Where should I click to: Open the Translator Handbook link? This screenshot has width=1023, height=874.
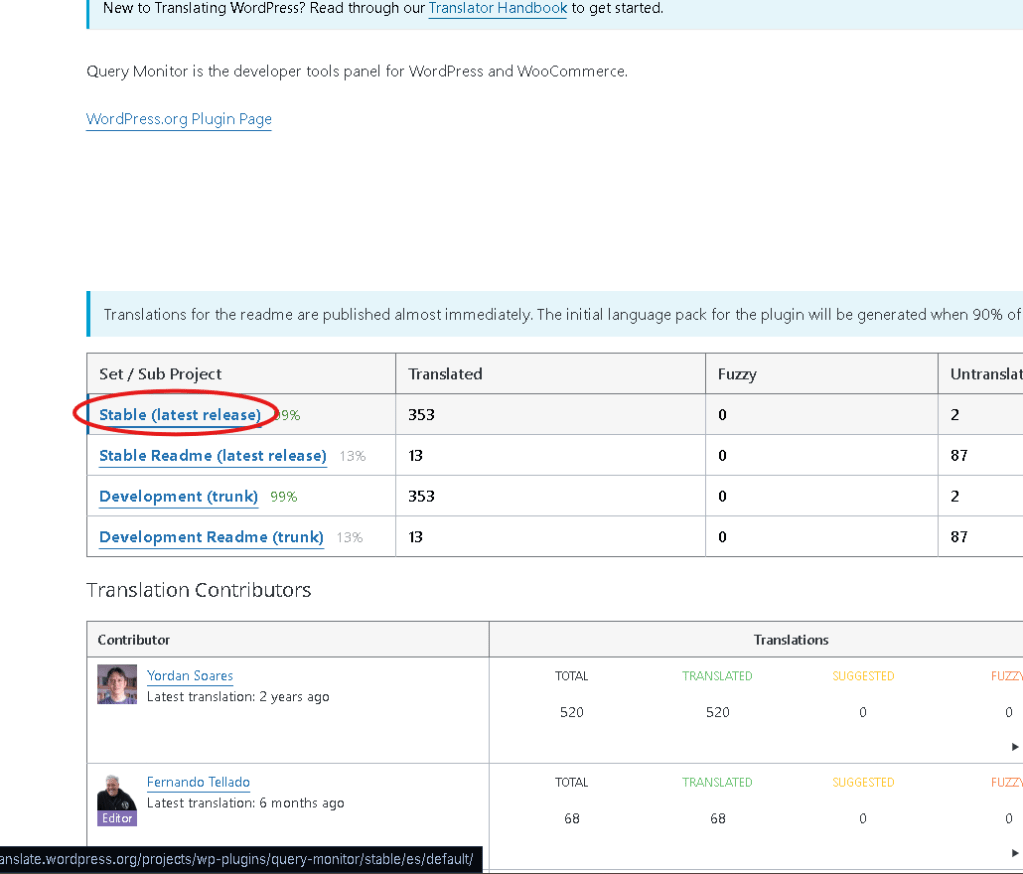[497, 8]
